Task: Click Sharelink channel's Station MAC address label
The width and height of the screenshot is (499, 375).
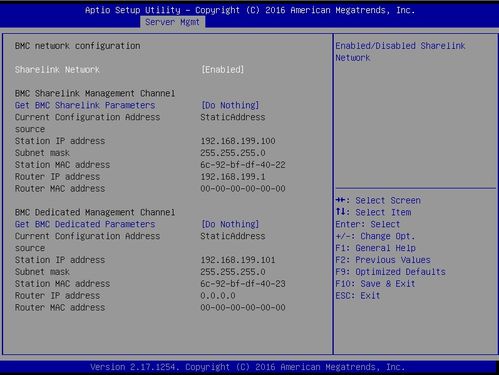Action: [x=62, y=165]
